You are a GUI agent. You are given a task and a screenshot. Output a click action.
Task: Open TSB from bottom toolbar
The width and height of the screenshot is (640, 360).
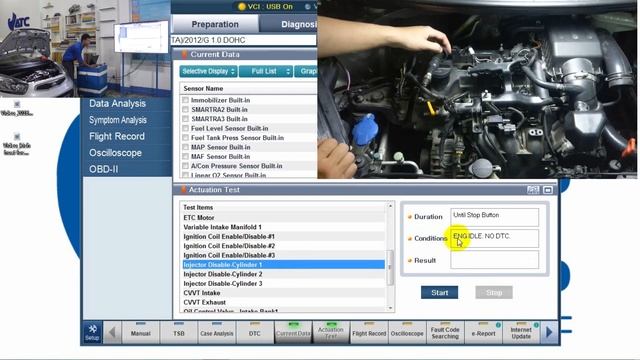click(179, 332)
